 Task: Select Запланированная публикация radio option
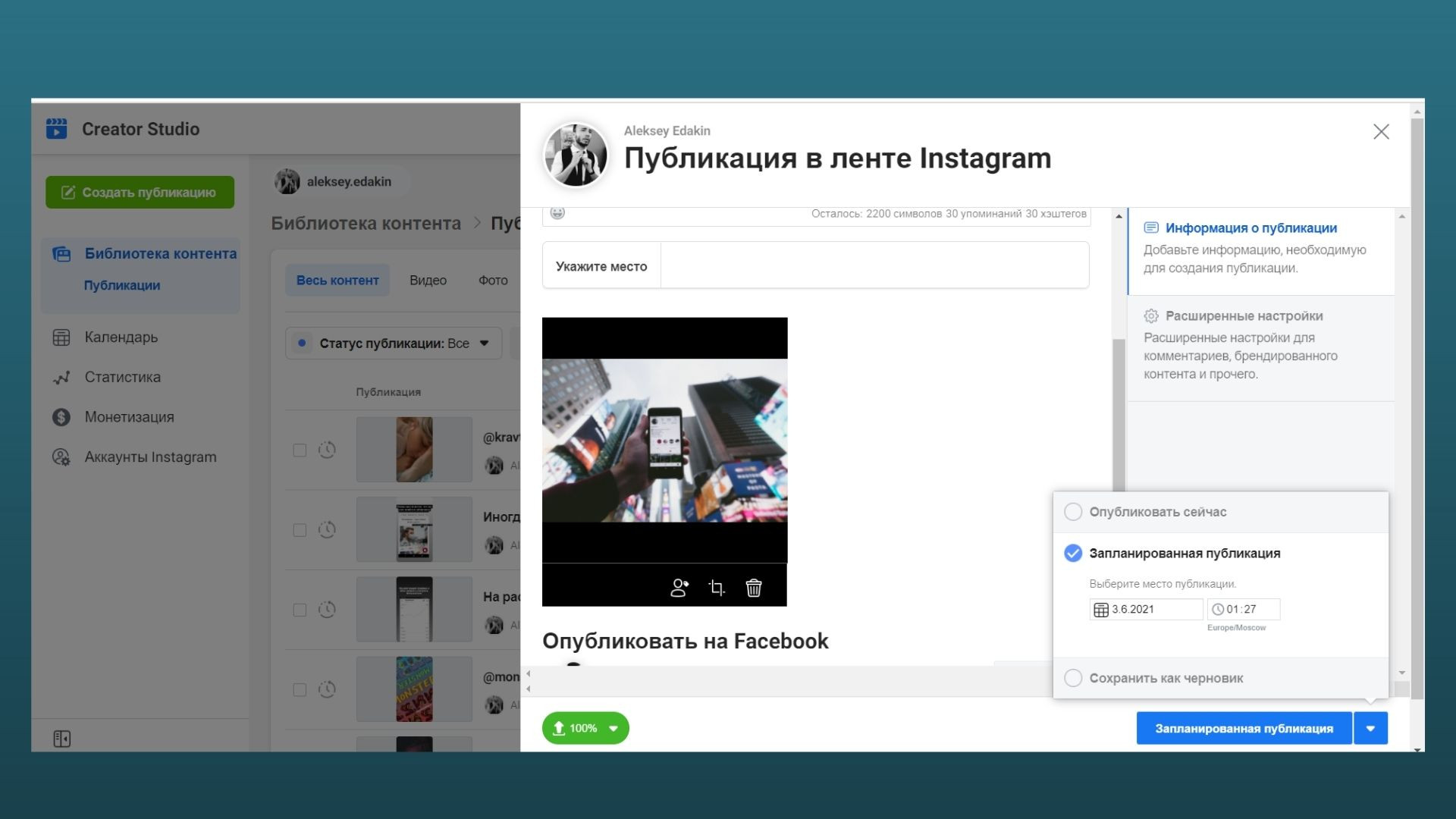click(1073, 554)
